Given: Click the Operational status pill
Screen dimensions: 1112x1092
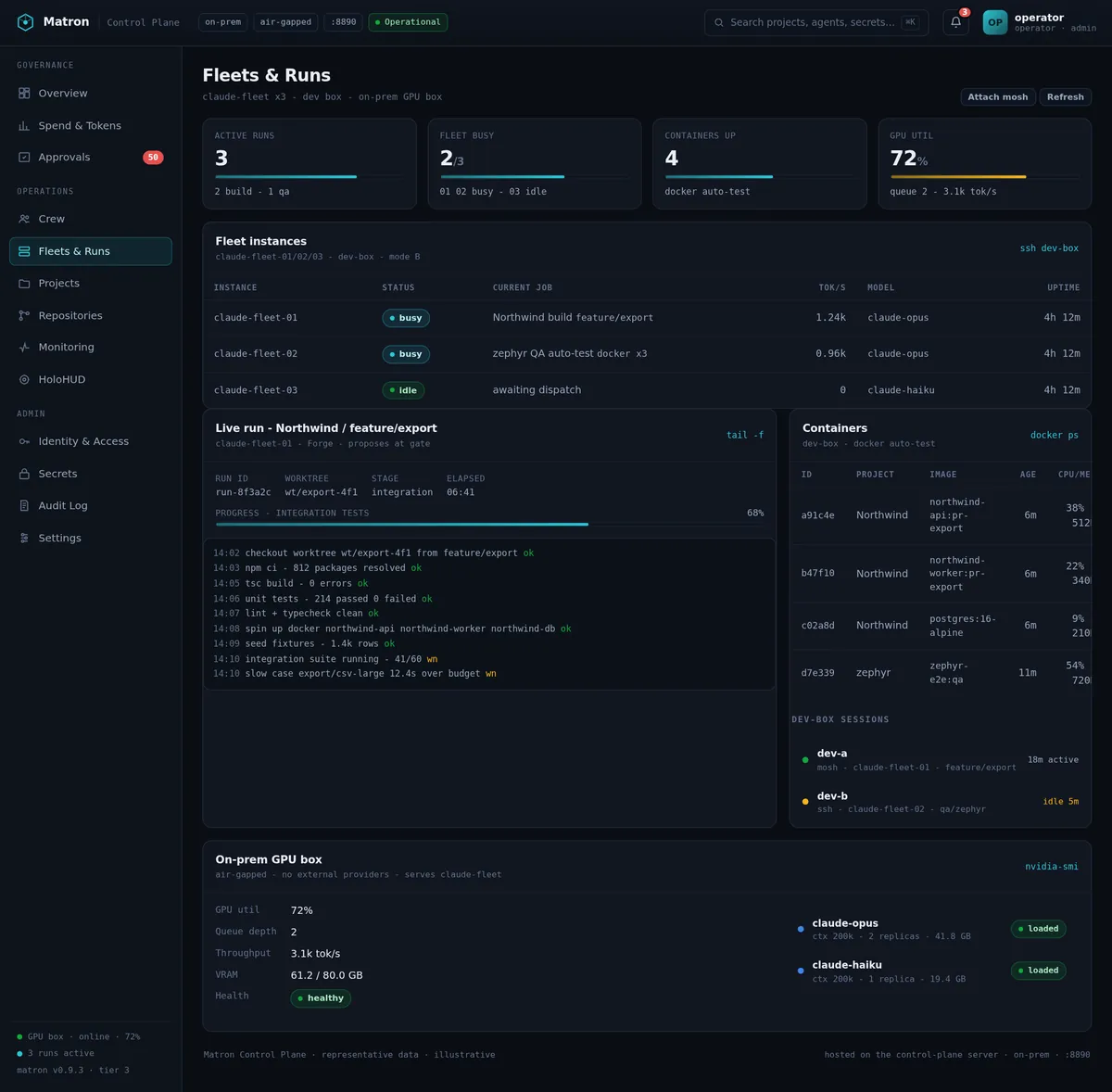Looking at the screenshot, I should [408, 22].
